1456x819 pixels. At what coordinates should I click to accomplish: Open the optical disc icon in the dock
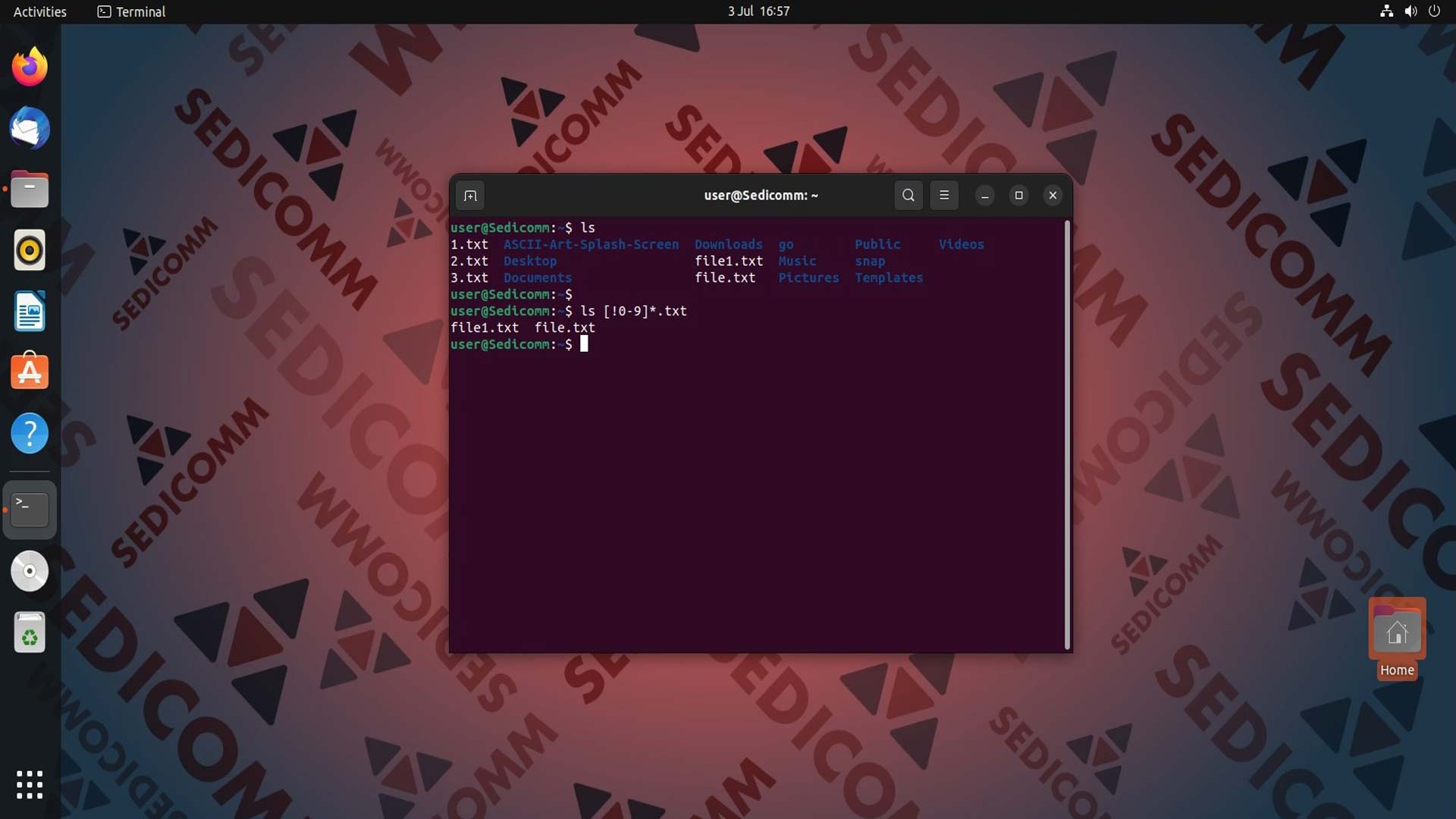click(x=30, y=571)
